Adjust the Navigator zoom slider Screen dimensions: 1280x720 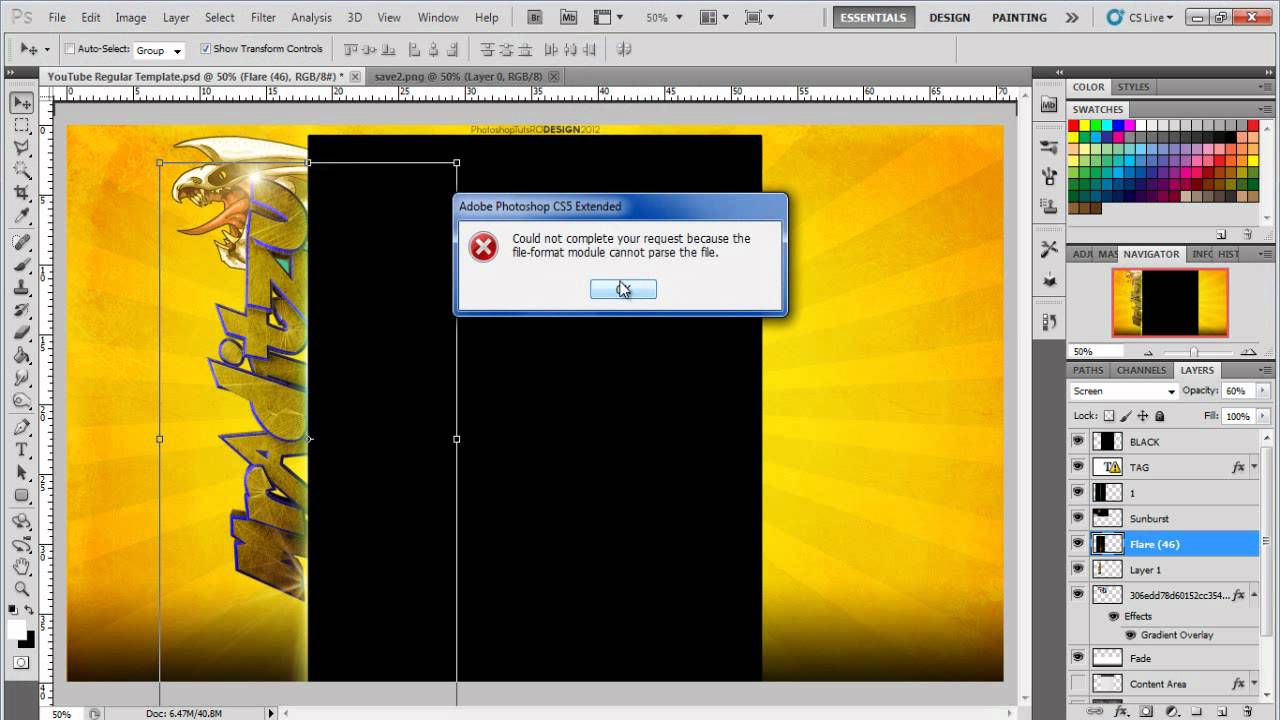(1194, 352)
